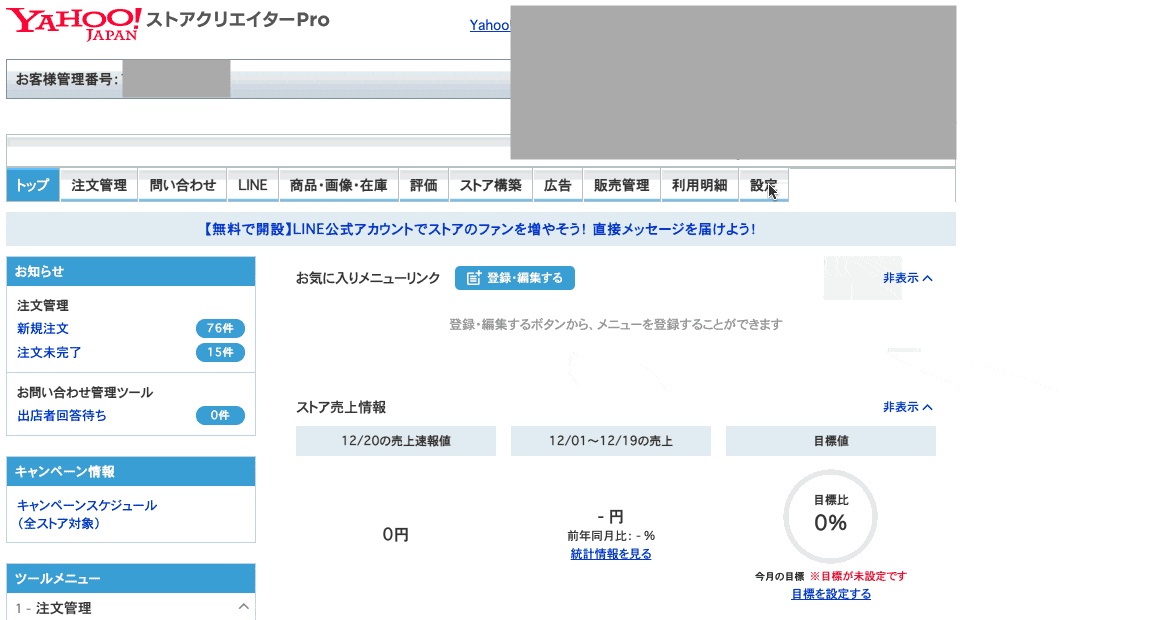Switch to the 評価 tab
This screenshot has height=620, width=1163.
[x=424, y=184]
